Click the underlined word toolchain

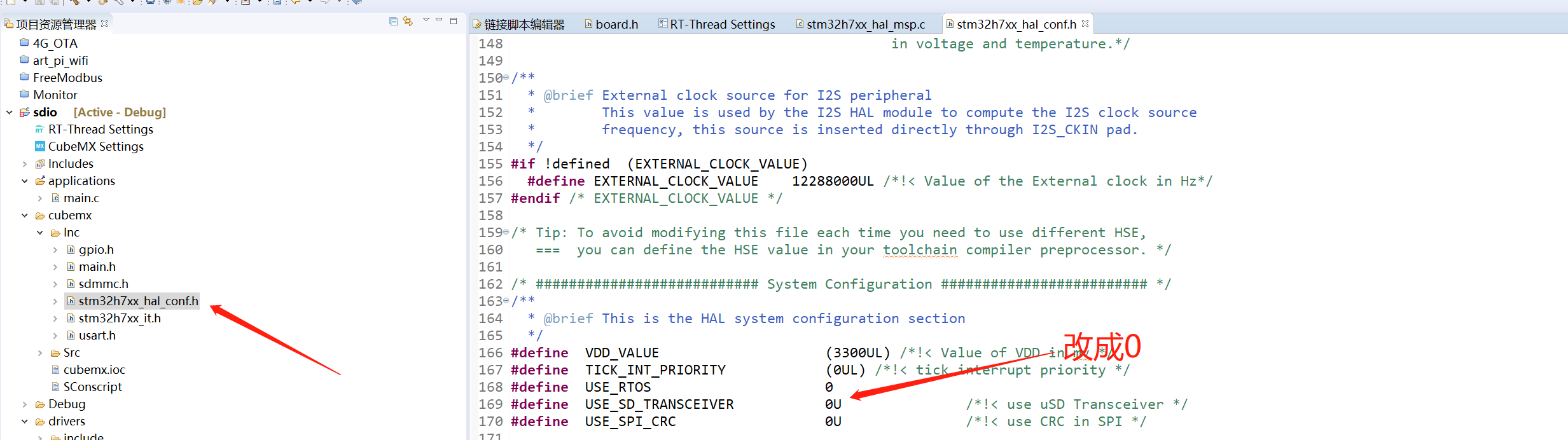click(x=920, y=250)
